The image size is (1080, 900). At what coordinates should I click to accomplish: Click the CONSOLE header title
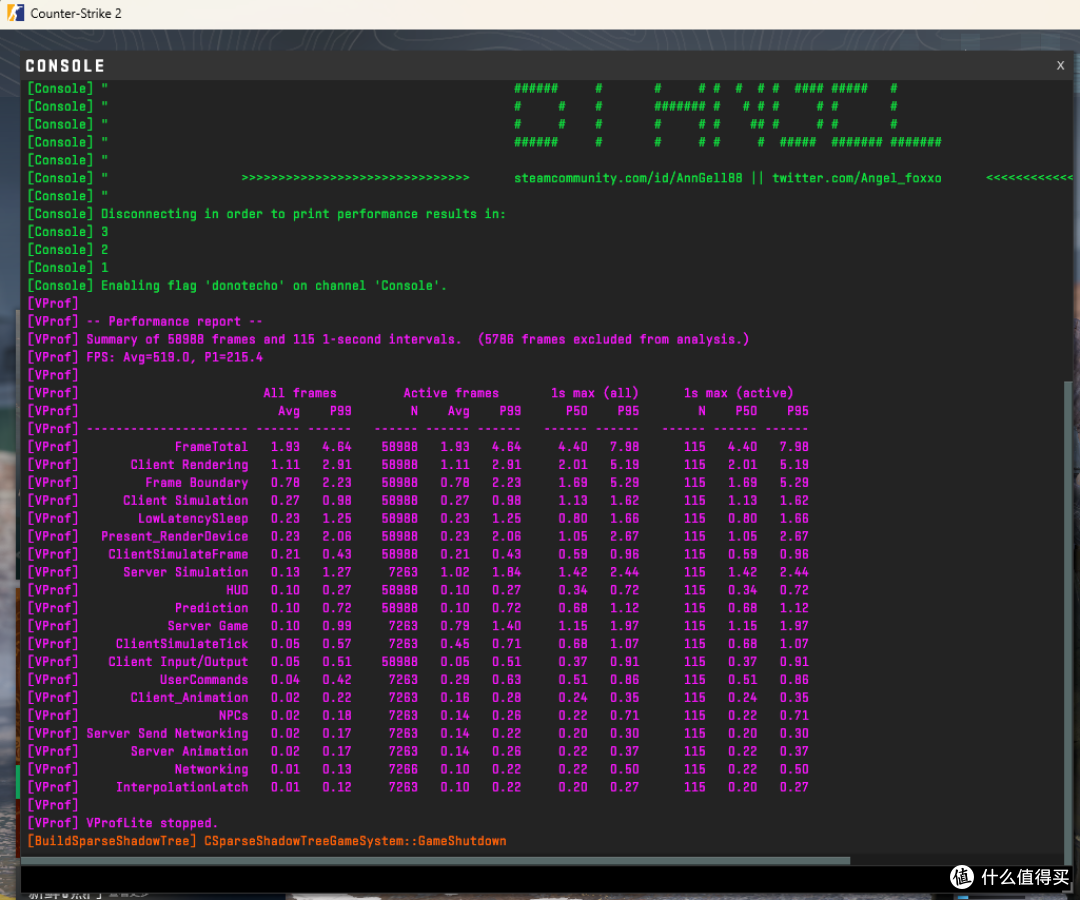point(65,66)
